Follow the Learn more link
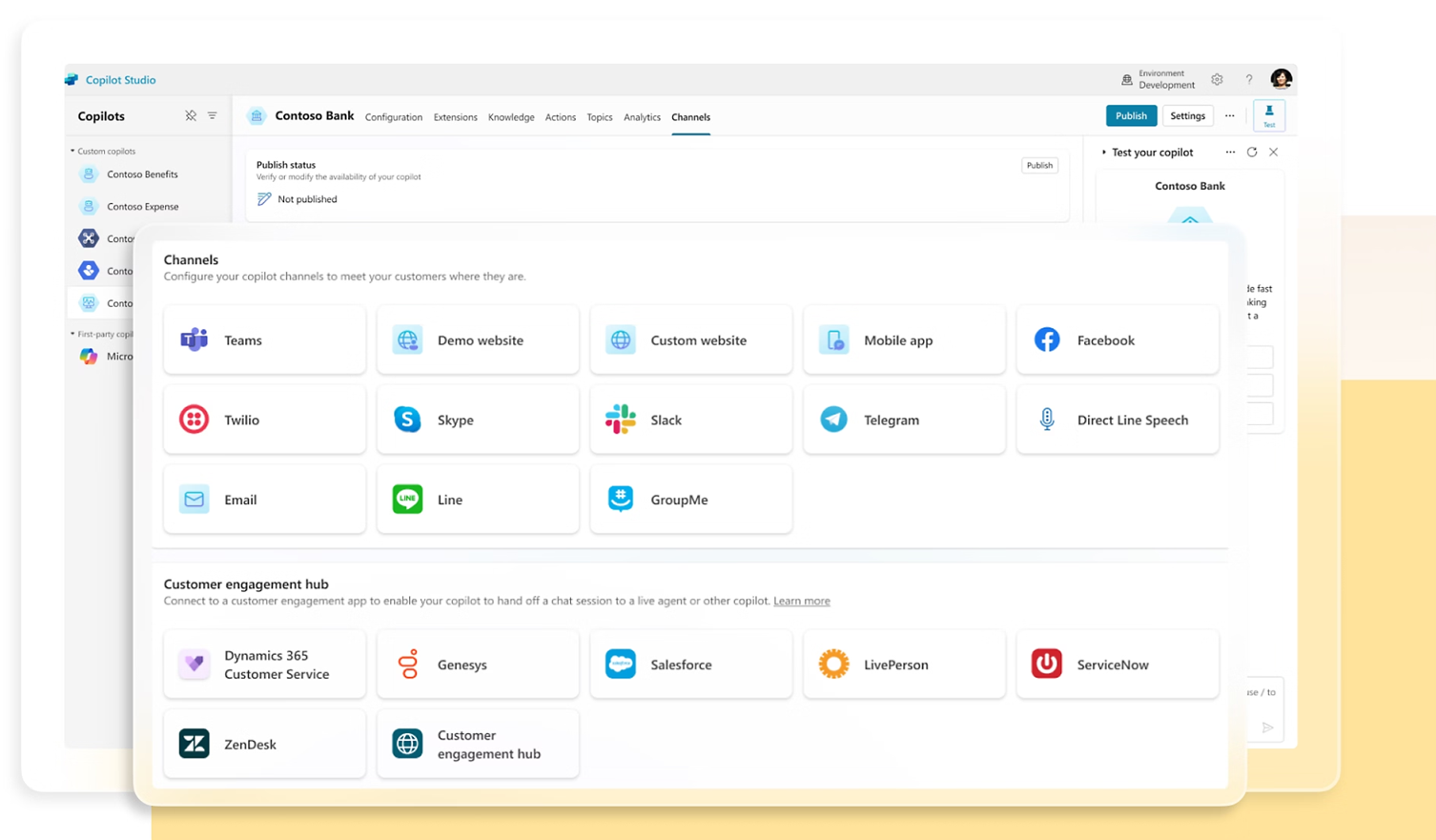 (x=802, y=601)
